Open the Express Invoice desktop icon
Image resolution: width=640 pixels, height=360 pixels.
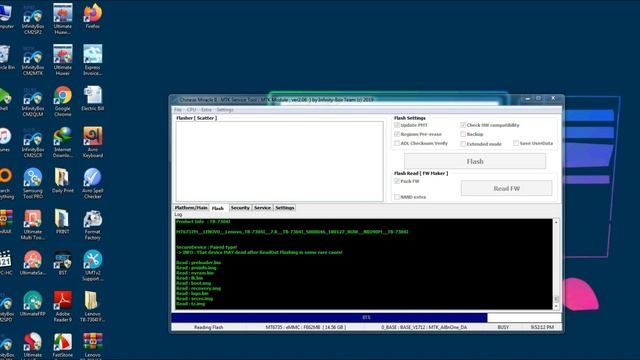click(93, 60)
